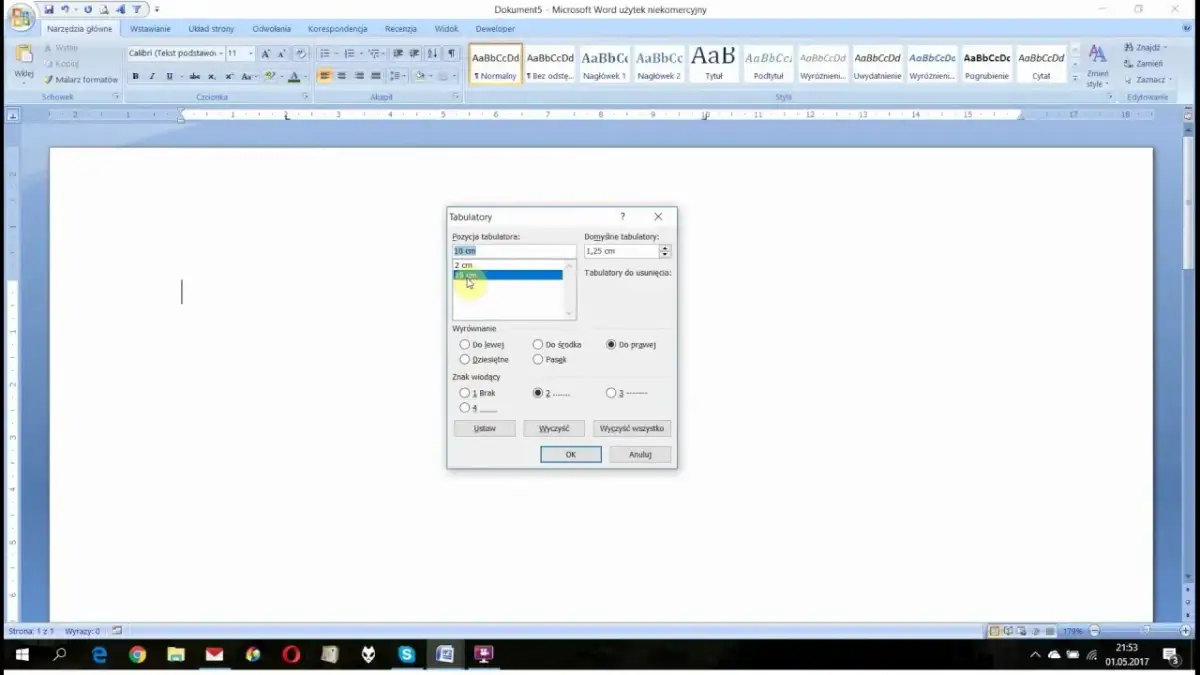1200x675 pixels.
Task: Select the Do lewej alignment option
Action: tap(465, 345)
